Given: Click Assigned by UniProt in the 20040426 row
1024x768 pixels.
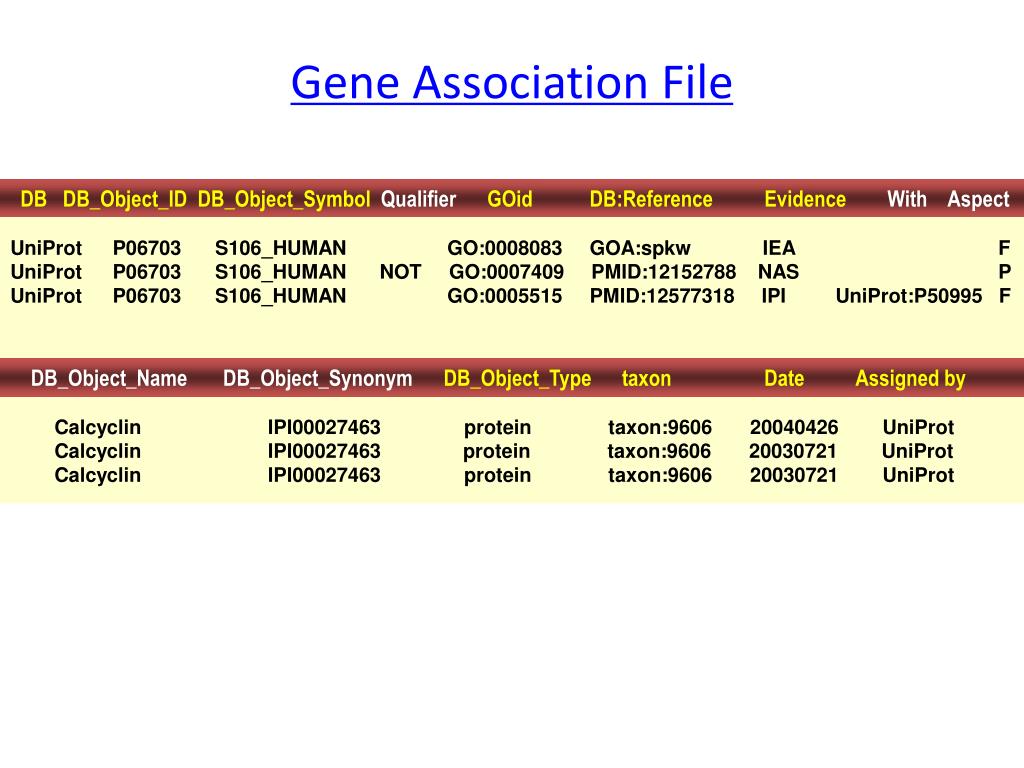Looking at the screenshot, I should (x=918, y=427).
